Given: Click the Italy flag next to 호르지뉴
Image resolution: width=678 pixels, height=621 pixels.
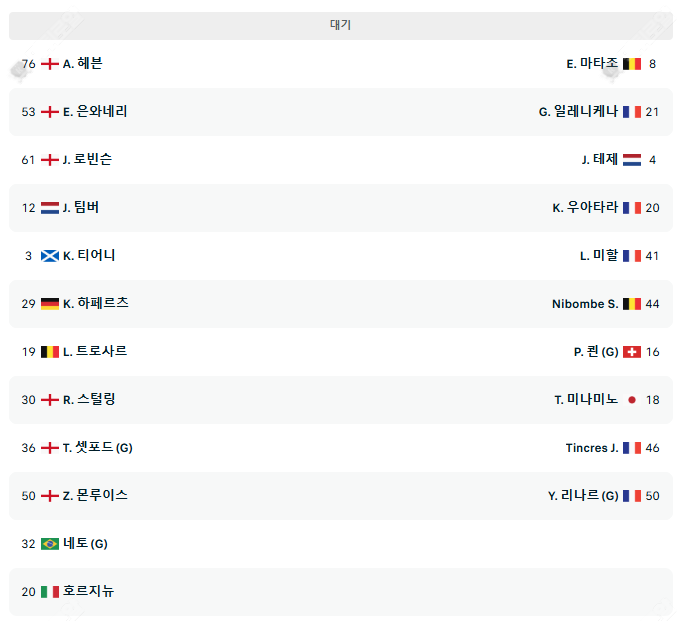Looking at the screenshot, I should pos(50,592).
